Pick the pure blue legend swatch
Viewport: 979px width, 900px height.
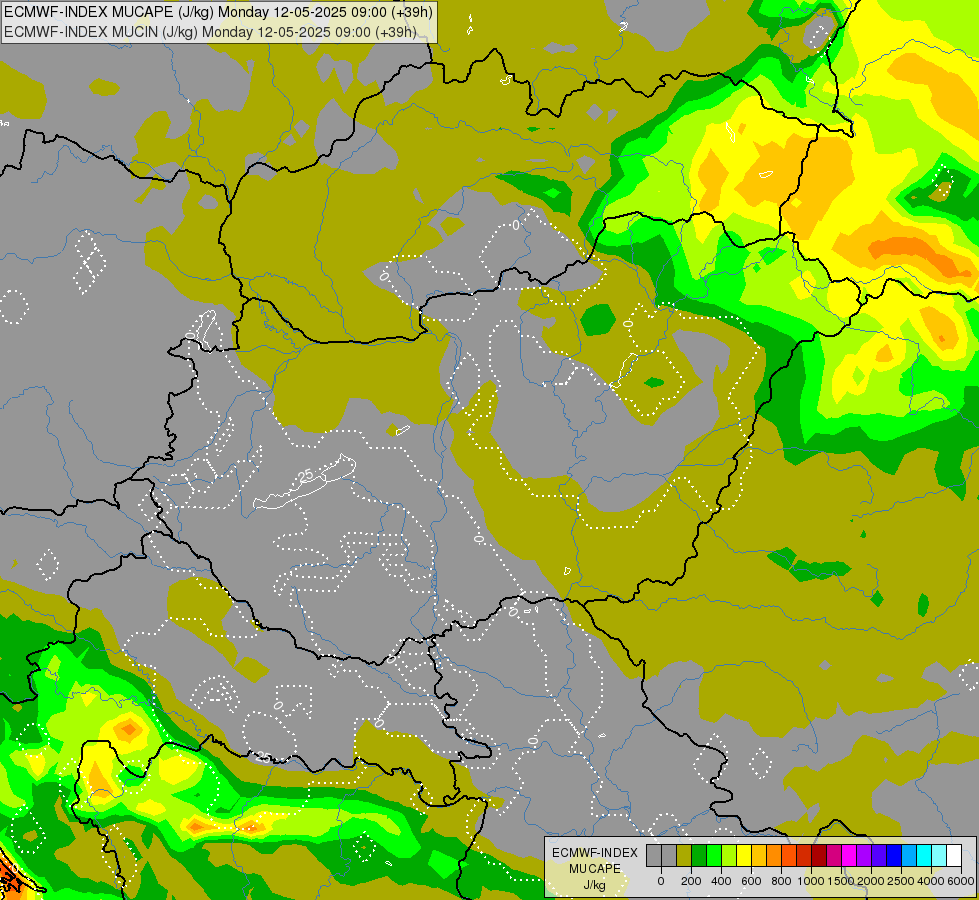895,856
